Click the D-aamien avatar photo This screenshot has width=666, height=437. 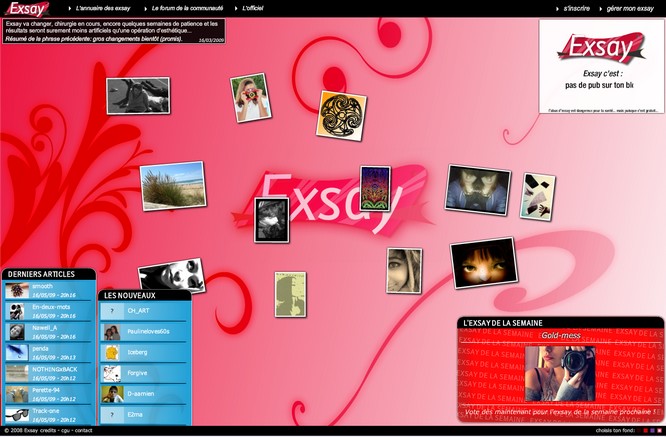112,394
